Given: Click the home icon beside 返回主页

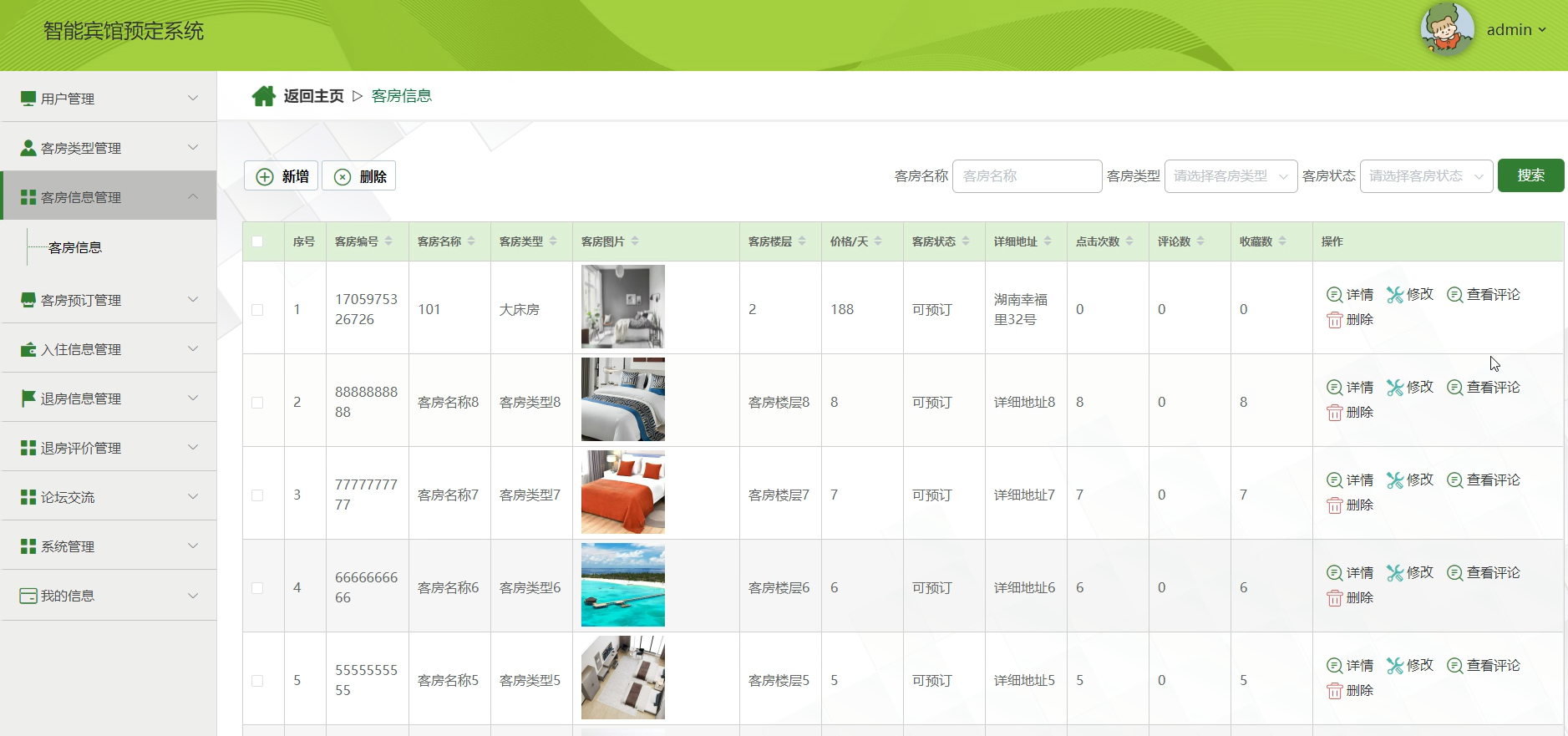Looking at the screenshot, I should 264,96.
